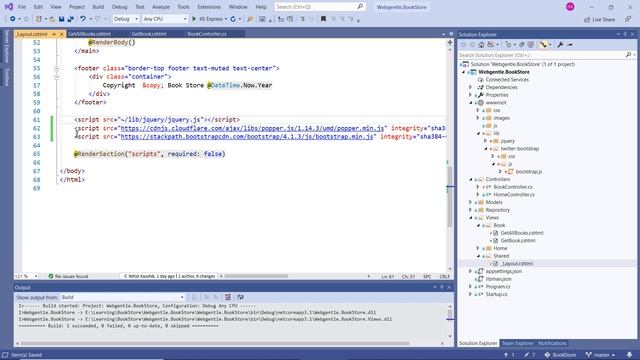Expand the Dependencies node
Screen dimensions: 640x360
coord(470,87)
